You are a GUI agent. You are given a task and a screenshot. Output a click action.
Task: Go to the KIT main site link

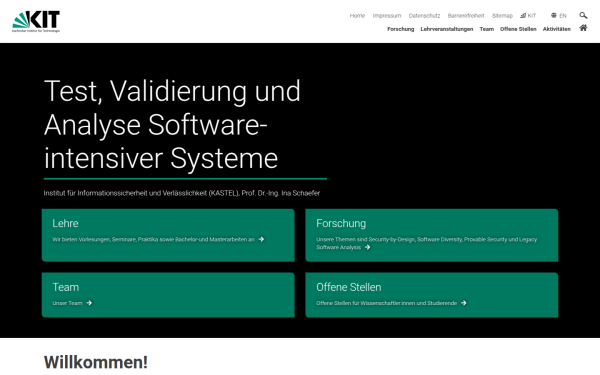pyautogui.click(x=528, y=16)
